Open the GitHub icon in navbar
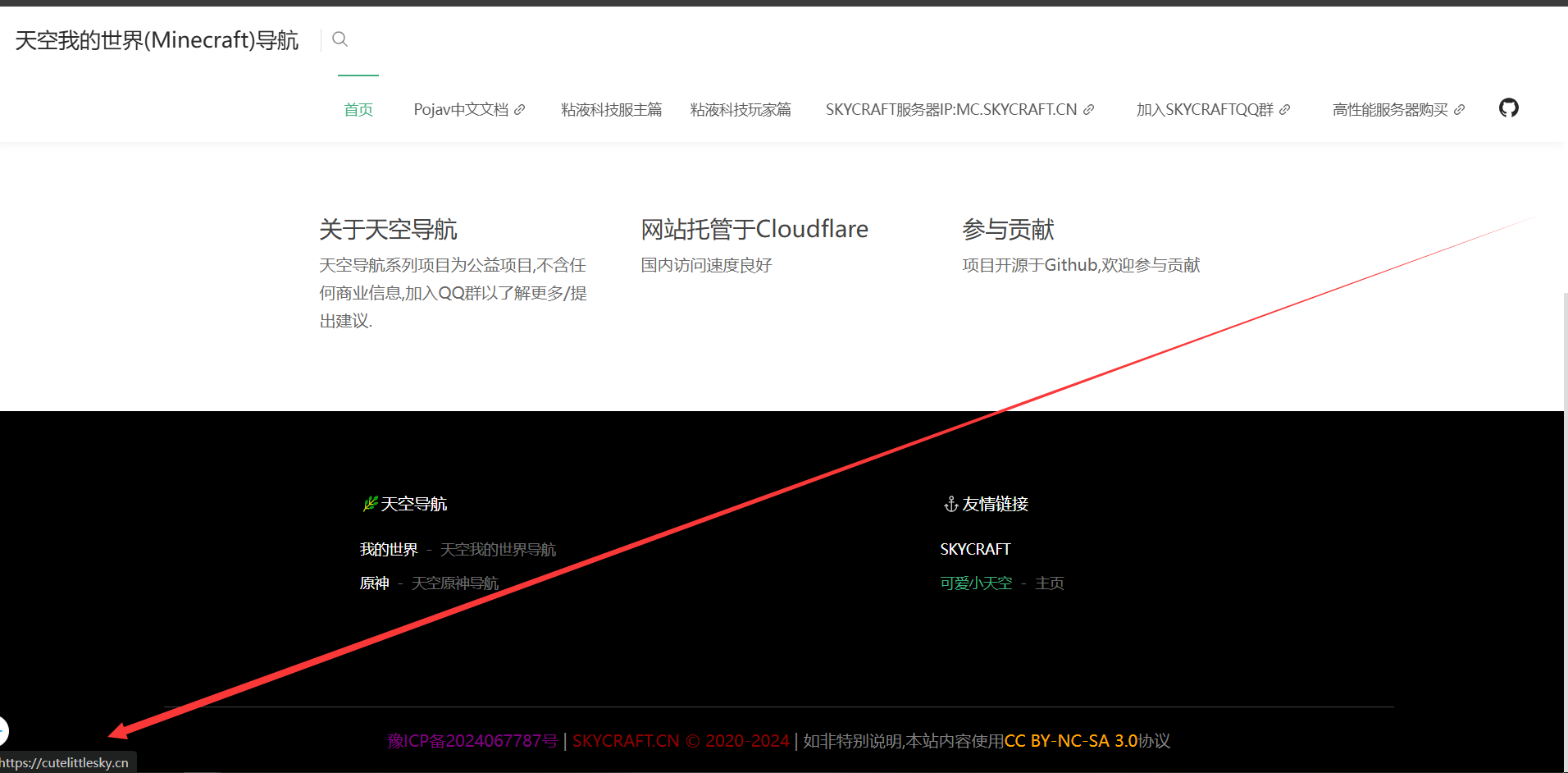The image size is (1568, 773). point(1508,107)
